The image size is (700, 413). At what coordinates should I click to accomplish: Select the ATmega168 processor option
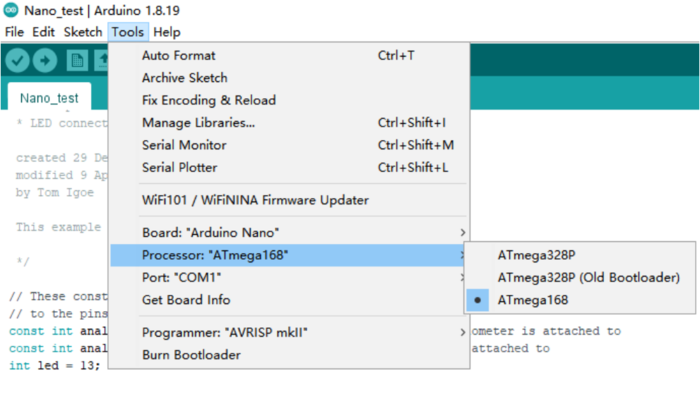coord(580,300)
